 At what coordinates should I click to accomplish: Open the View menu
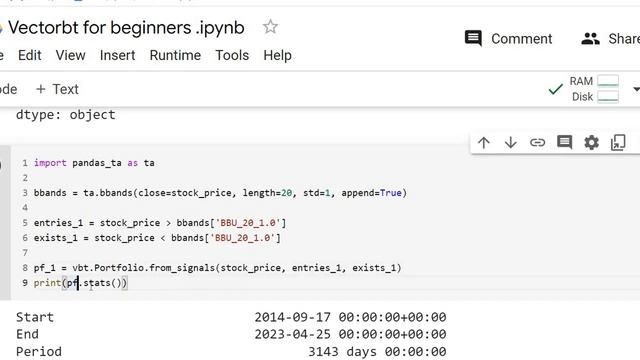click(71, 55)
